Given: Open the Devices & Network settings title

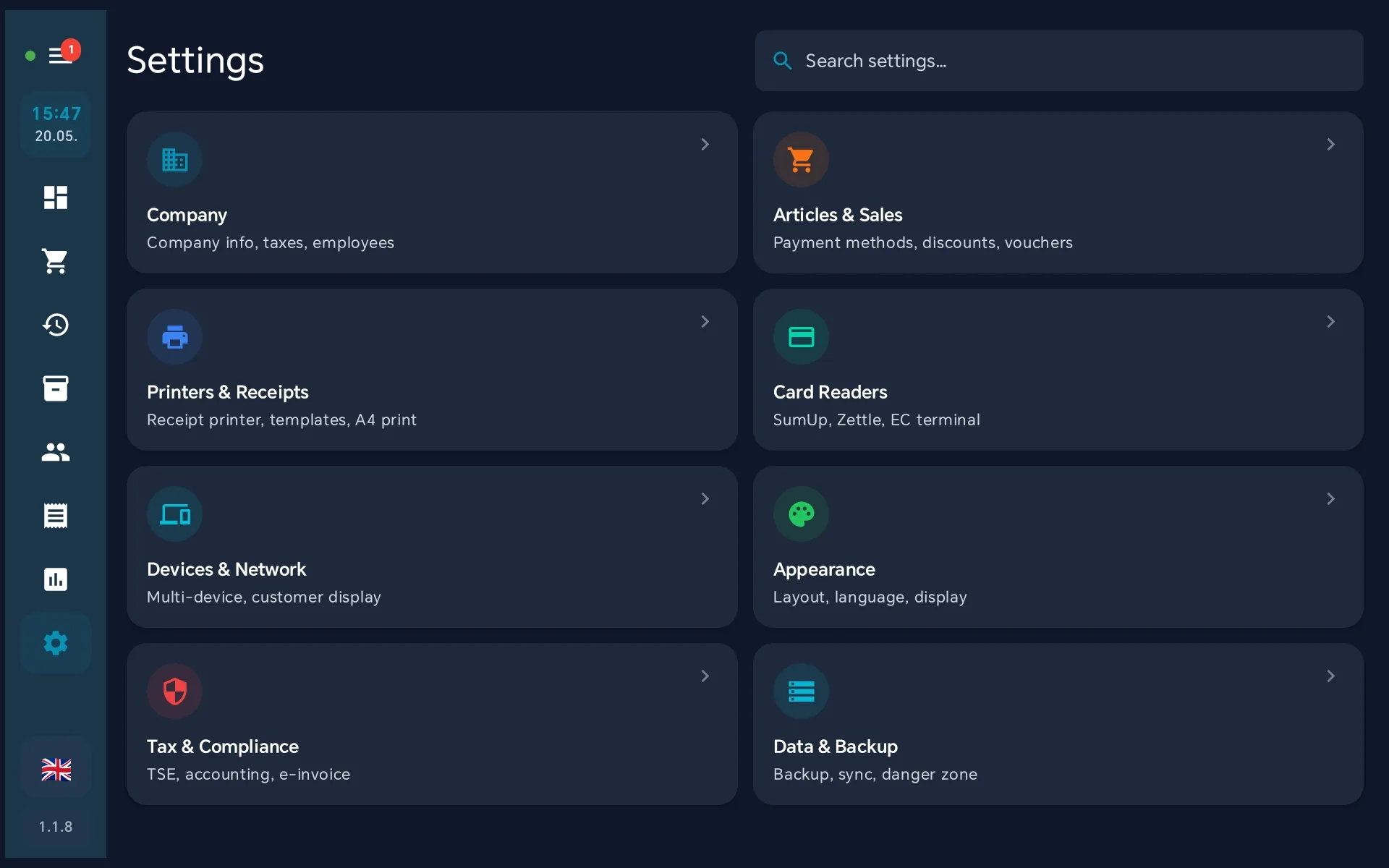Looking at the screenshot, I should click(x=226, y=569).
